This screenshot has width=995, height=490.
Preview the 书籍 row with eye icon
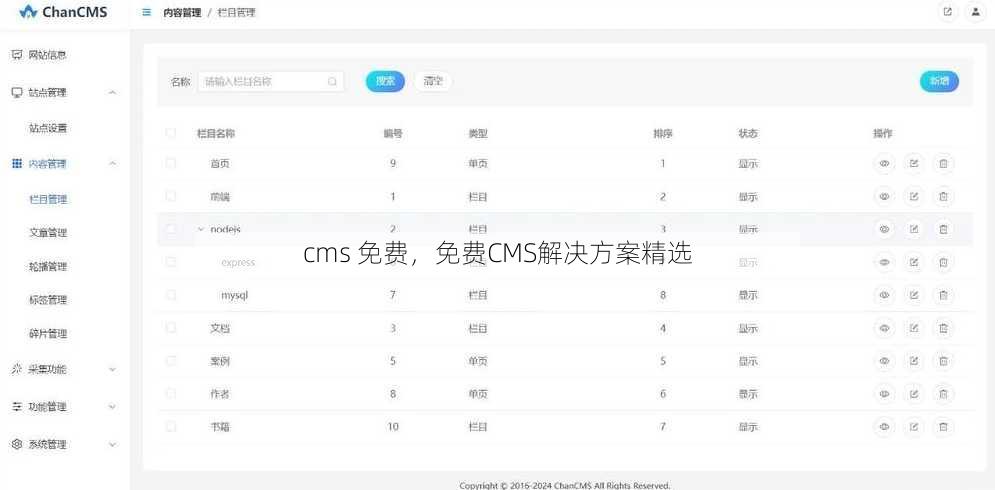tap(884, 427)
